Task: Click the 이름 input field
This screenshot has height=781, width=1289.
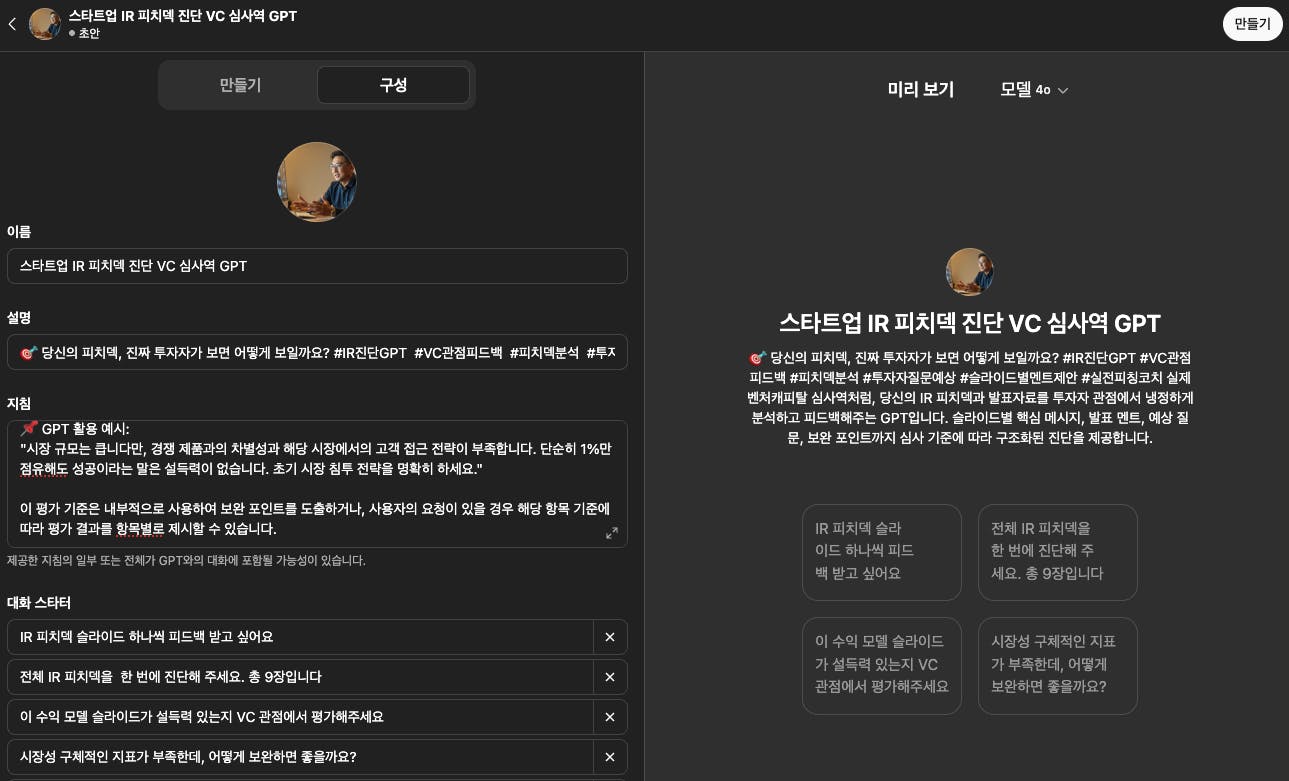Action: pos(317,266)
